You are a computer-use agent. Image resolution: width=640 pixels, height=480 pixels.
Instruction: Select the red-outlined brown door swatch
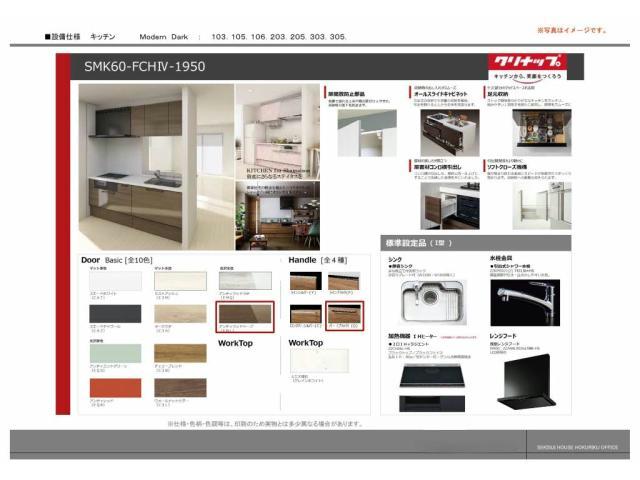click(x=245, y=315)
